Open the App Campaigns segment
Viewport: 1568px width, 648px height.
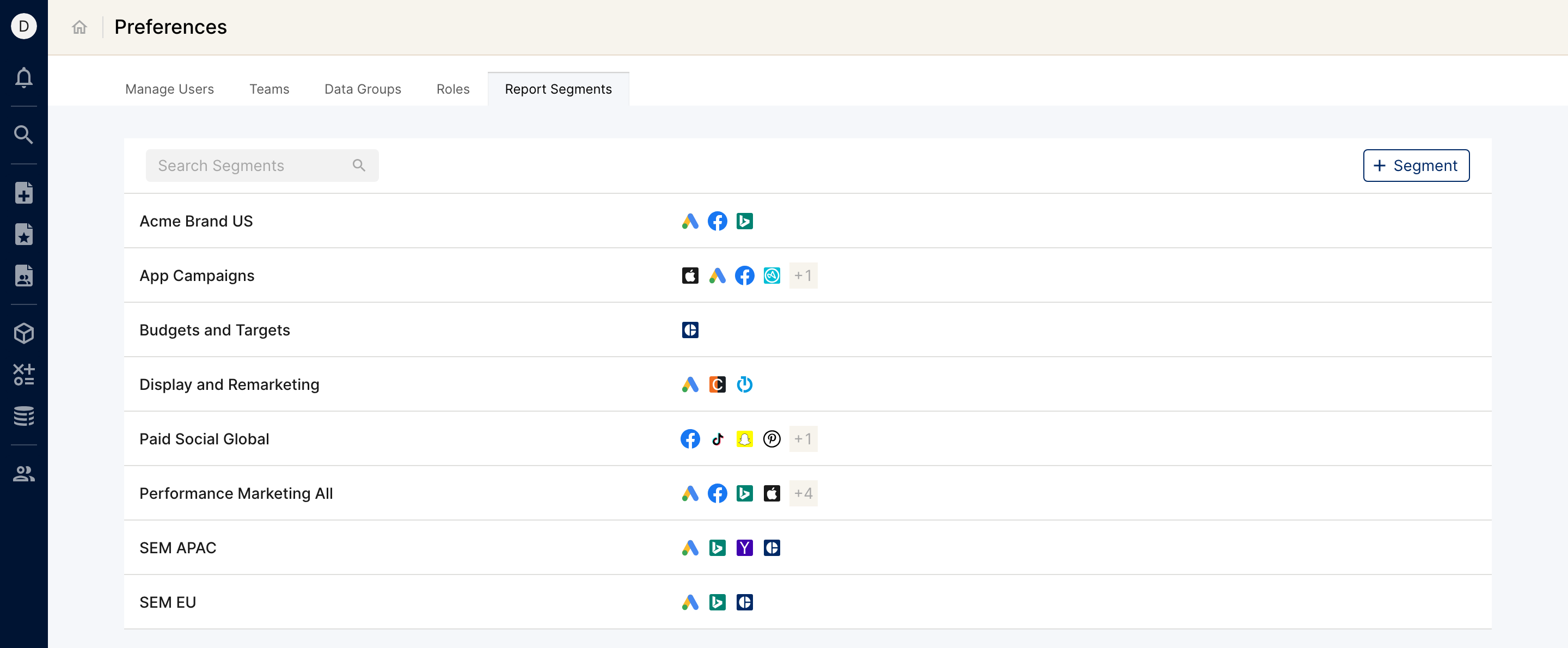click(x=807, y=276)
